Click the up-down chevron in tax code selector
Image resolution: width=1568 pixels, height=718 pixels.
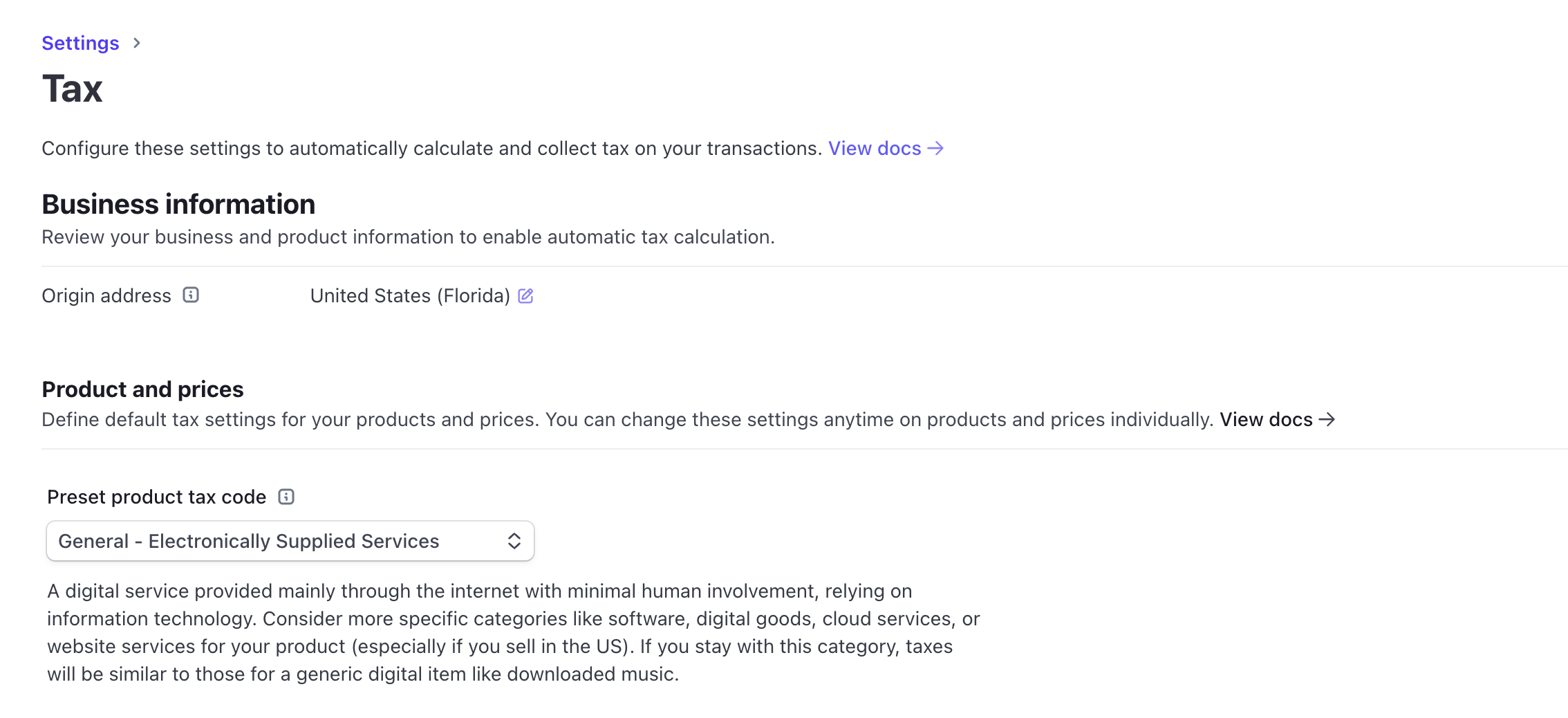click(514, 541)
